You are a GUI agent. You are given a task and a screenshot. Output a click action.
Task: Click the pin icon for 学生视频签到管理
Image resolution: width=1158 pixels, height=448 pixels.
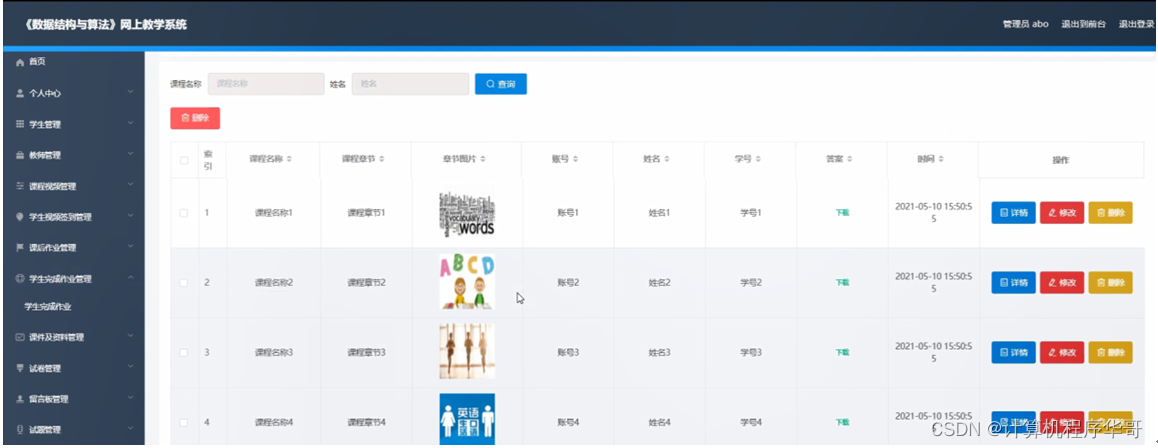tap(20, 217)
